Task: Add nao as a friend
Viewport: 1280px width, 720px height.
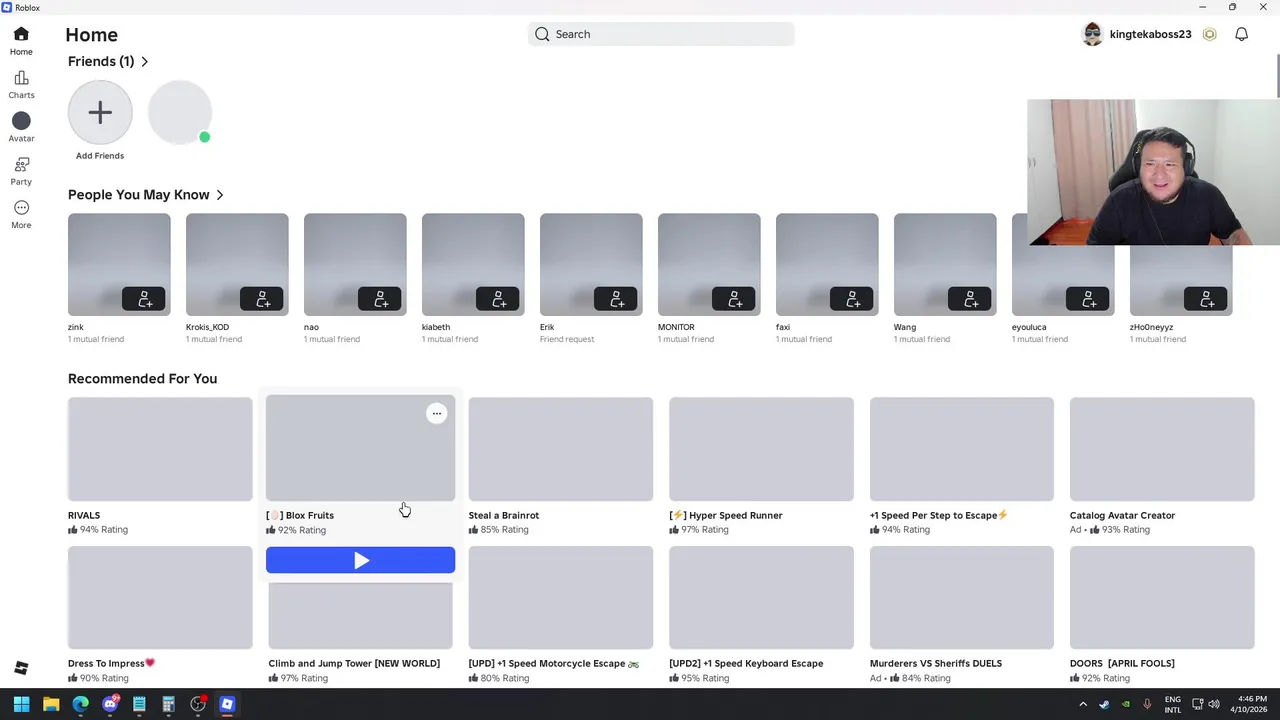Action: coord(380,299)
